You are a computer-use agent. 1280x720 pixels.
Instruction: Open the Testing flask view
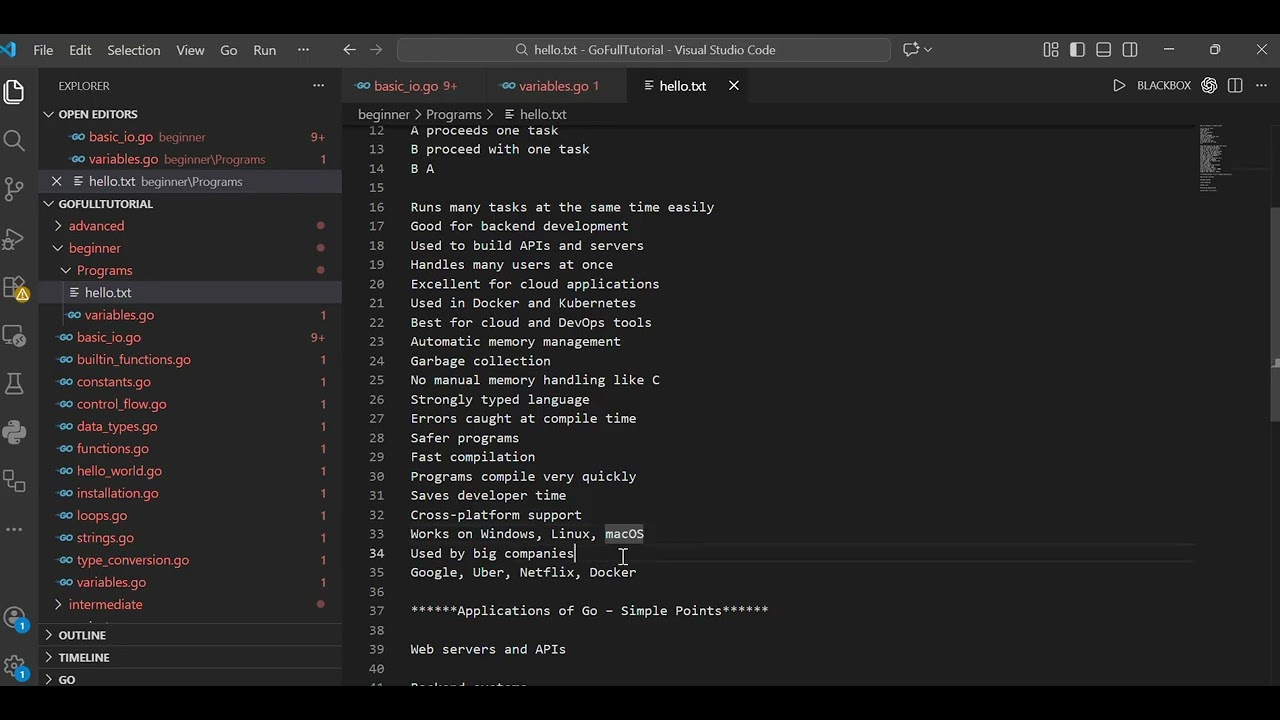pos(14,384)
